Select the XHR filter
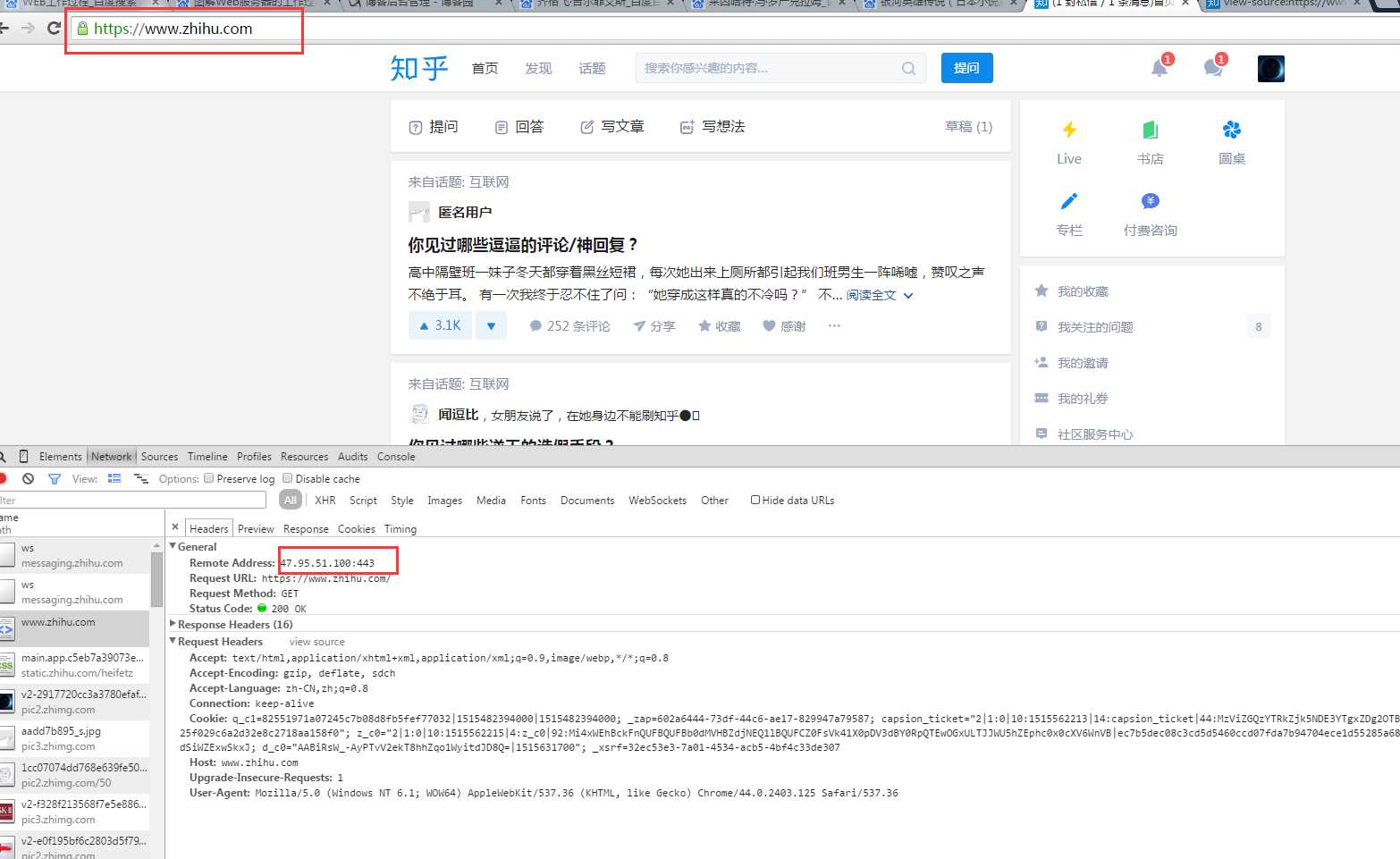 click(325, 501)
